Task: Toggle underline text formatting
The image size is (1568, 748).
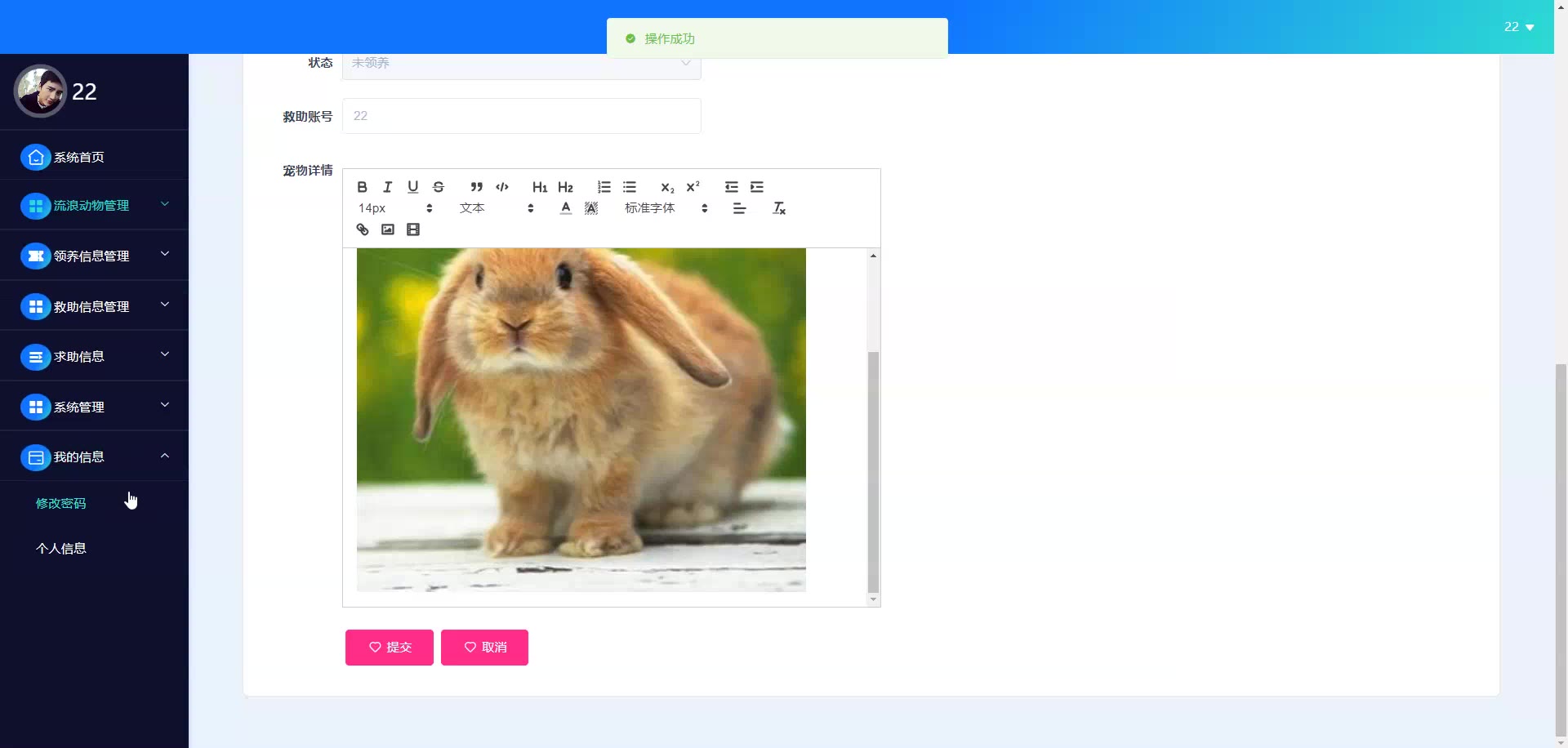Action: coord(413,187)
